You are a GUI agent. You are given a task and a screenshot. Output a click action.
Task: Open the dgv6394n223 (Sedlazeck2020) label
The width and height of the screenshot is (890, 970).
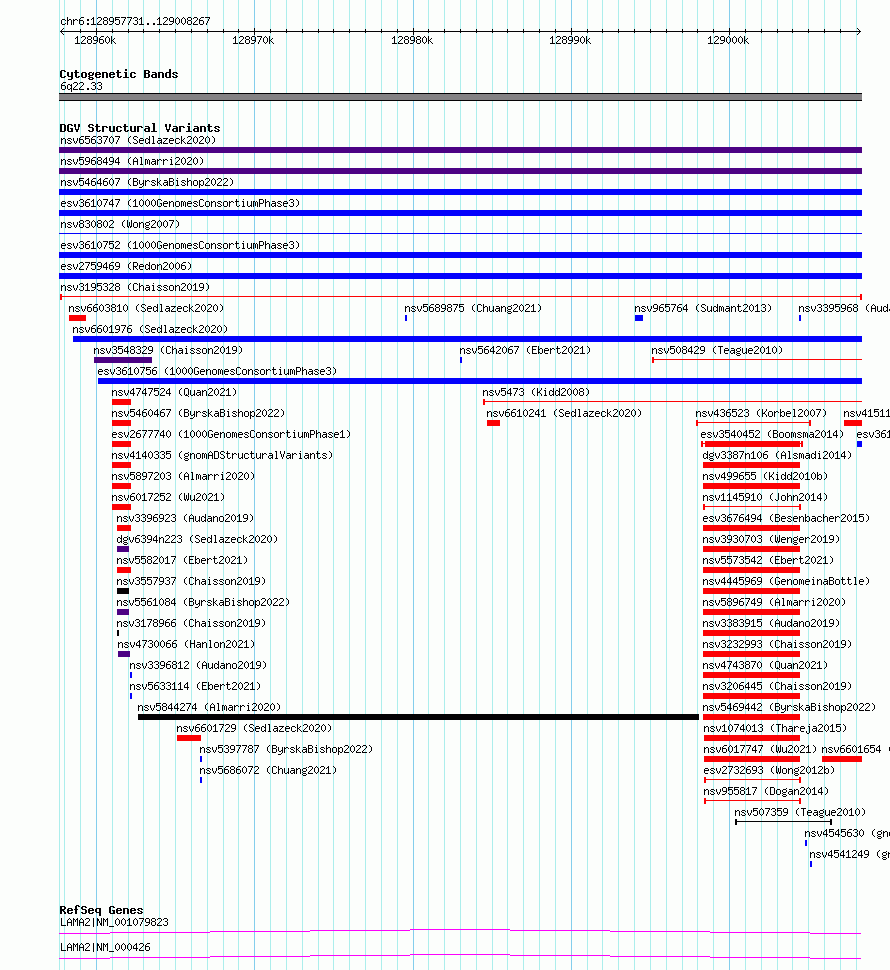pyautogui.click(x=197, y=540)
